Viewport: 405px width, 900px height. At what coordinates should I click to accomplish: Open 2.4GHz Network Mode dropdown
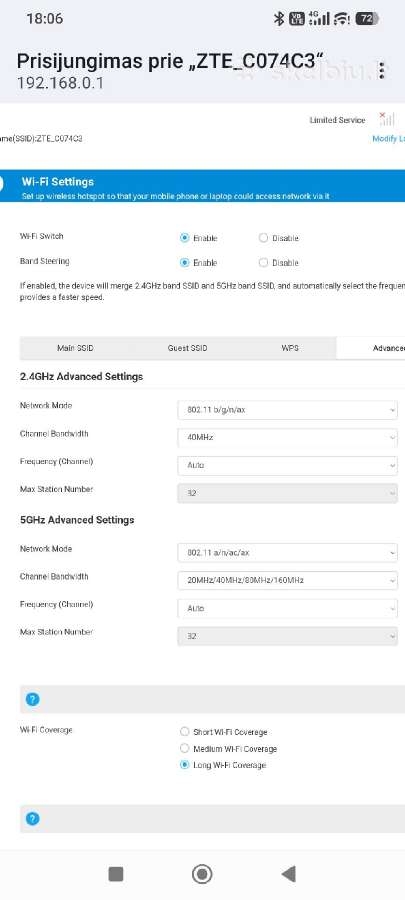tap(287, 410)
